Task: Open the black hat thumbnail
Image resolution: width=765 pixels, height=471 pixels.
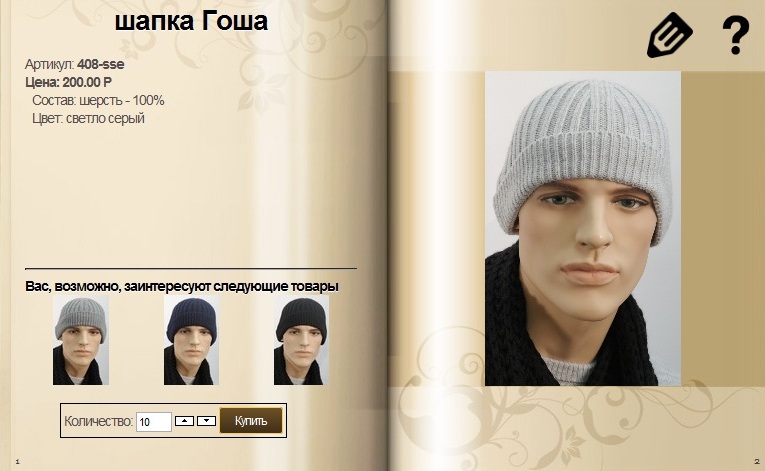Action: 301,340
